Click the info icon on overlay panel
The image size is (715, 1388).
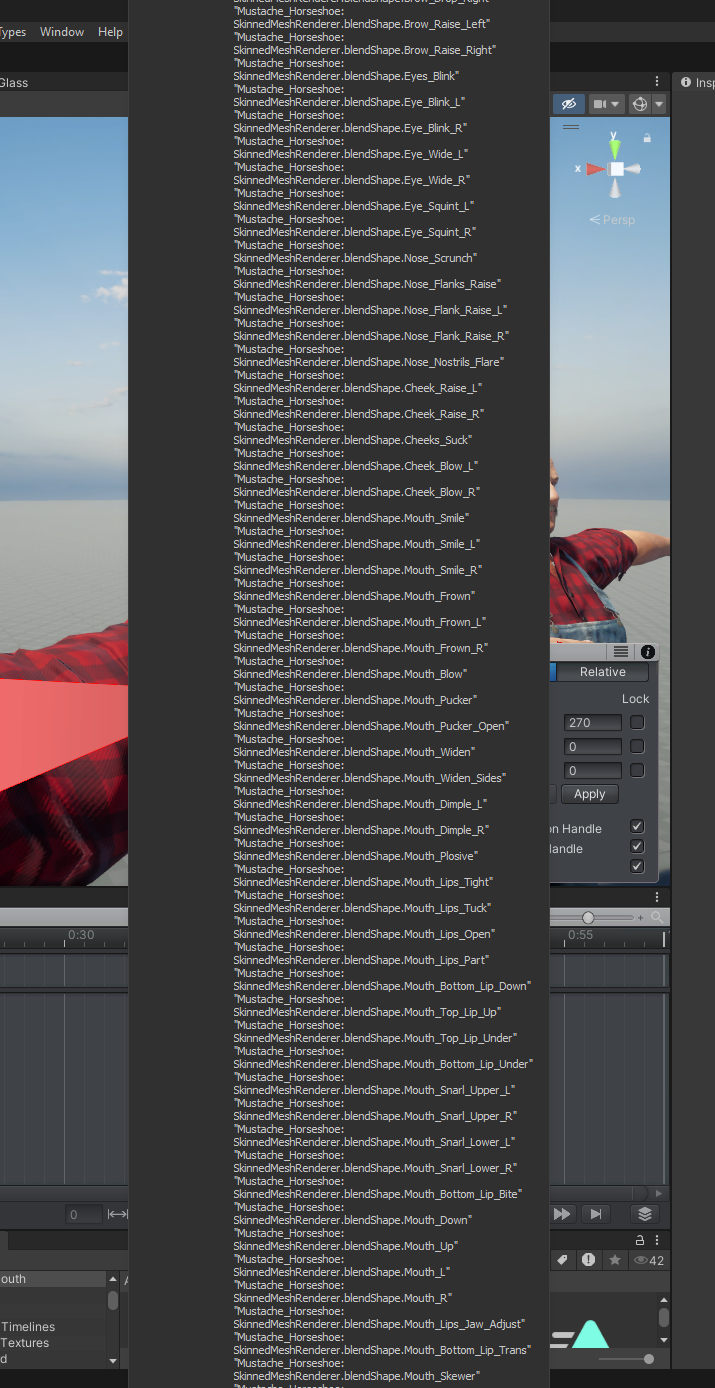tap(647, 651)
